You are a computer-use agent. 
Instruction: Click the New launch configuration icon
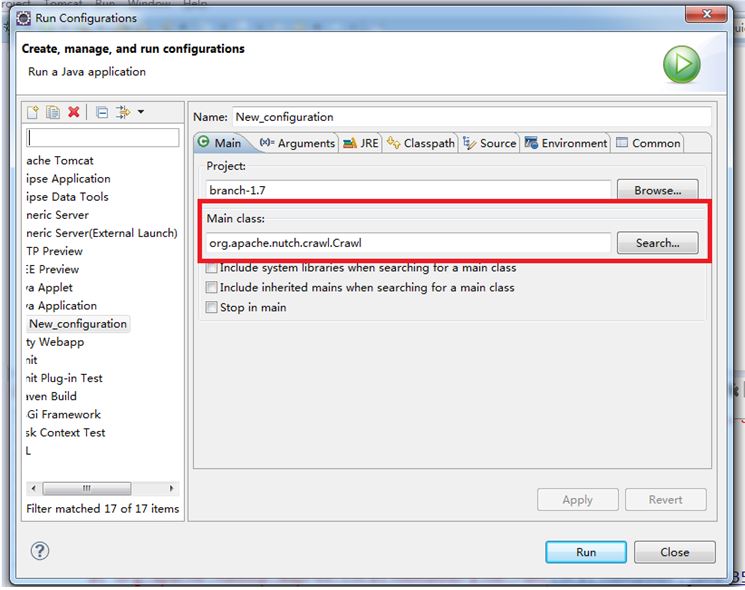(x=33, y=113)
